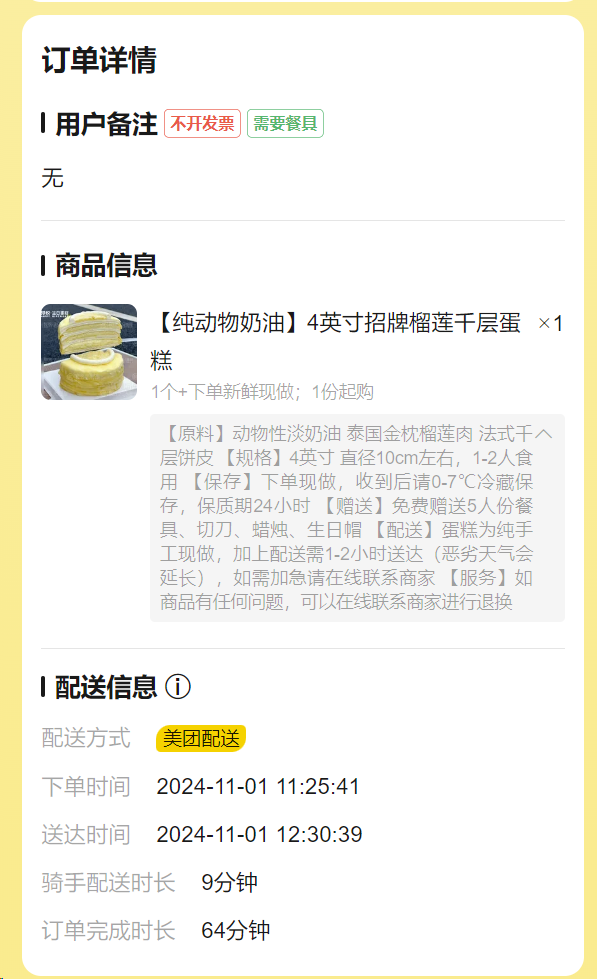Open the durian mille crepe cake thumbnail
This screenshot has width=597, height=979.
[89, 352]
